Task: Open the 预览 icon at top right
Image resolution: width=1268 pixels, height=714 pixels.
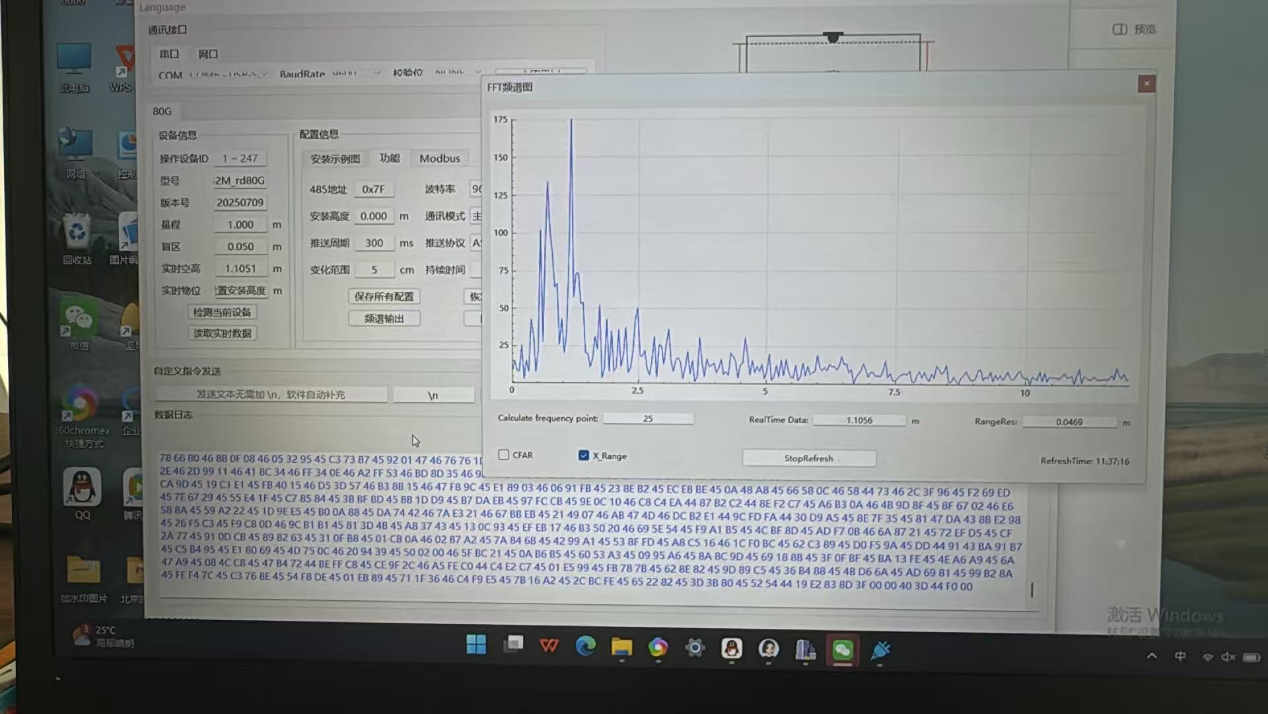Action: 1134,29
